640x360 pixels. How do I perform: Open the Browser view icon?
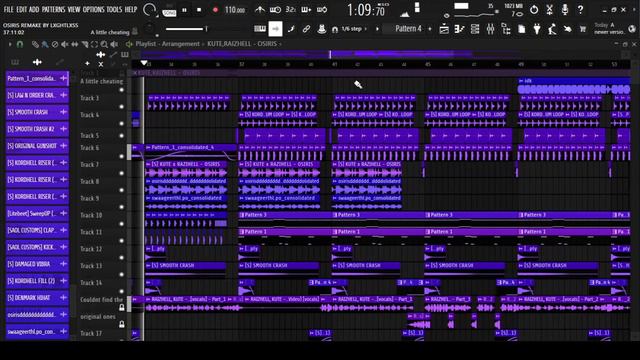coord(506,29)
